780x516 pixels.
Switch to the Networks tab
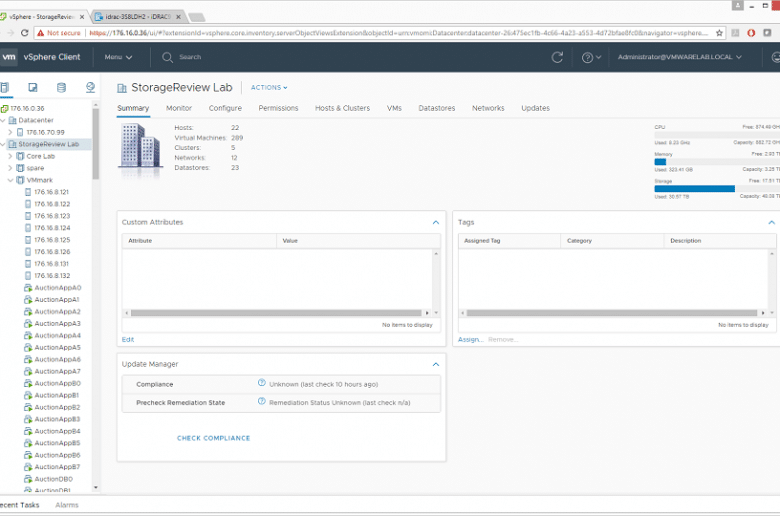tap(488, 108)
